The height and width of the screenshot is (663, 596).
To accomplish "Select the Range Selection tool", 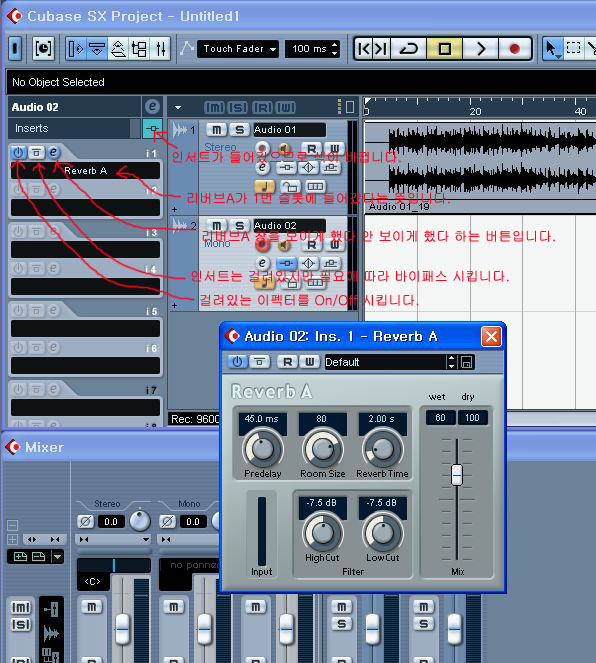I will pos(573,49).
